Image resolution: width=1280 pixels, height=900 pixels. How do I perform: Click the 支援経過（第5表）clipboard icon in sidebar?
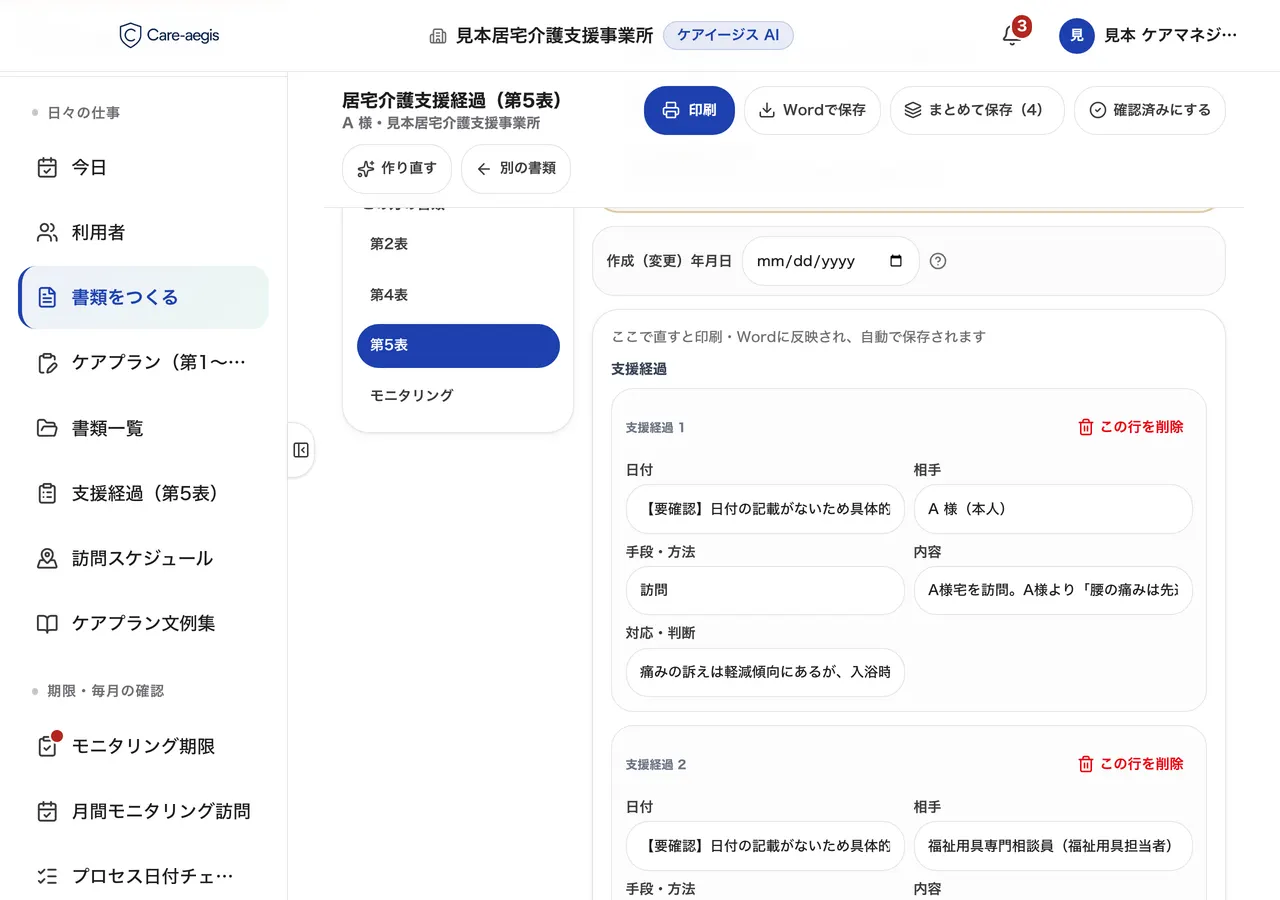(x=47, y=493)
